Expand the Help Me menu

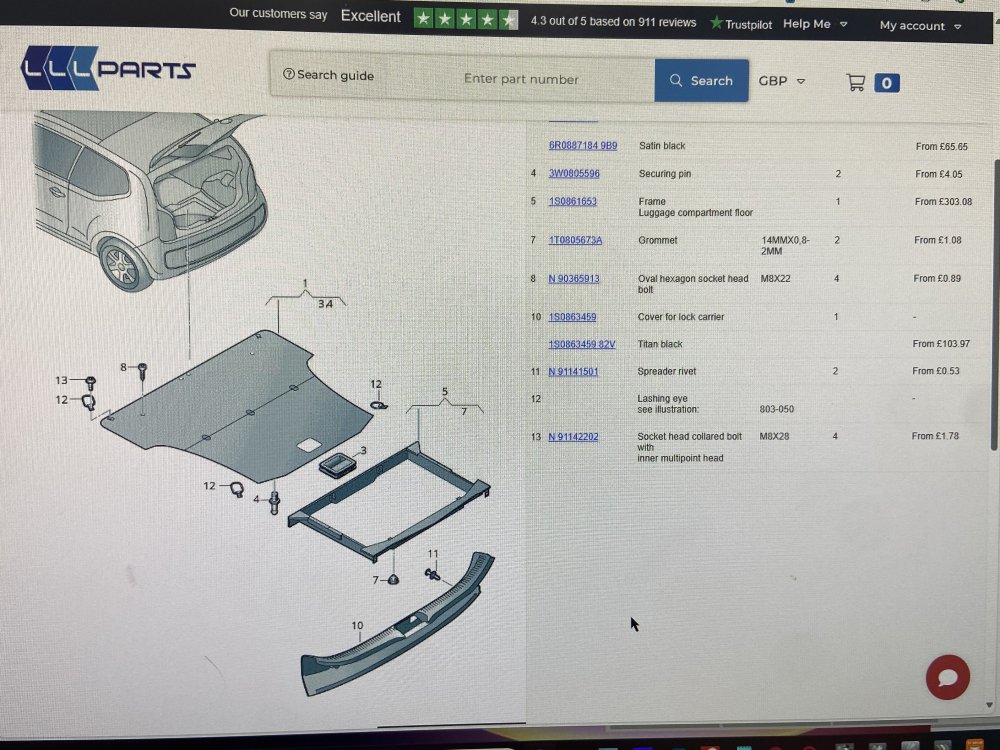815,24
